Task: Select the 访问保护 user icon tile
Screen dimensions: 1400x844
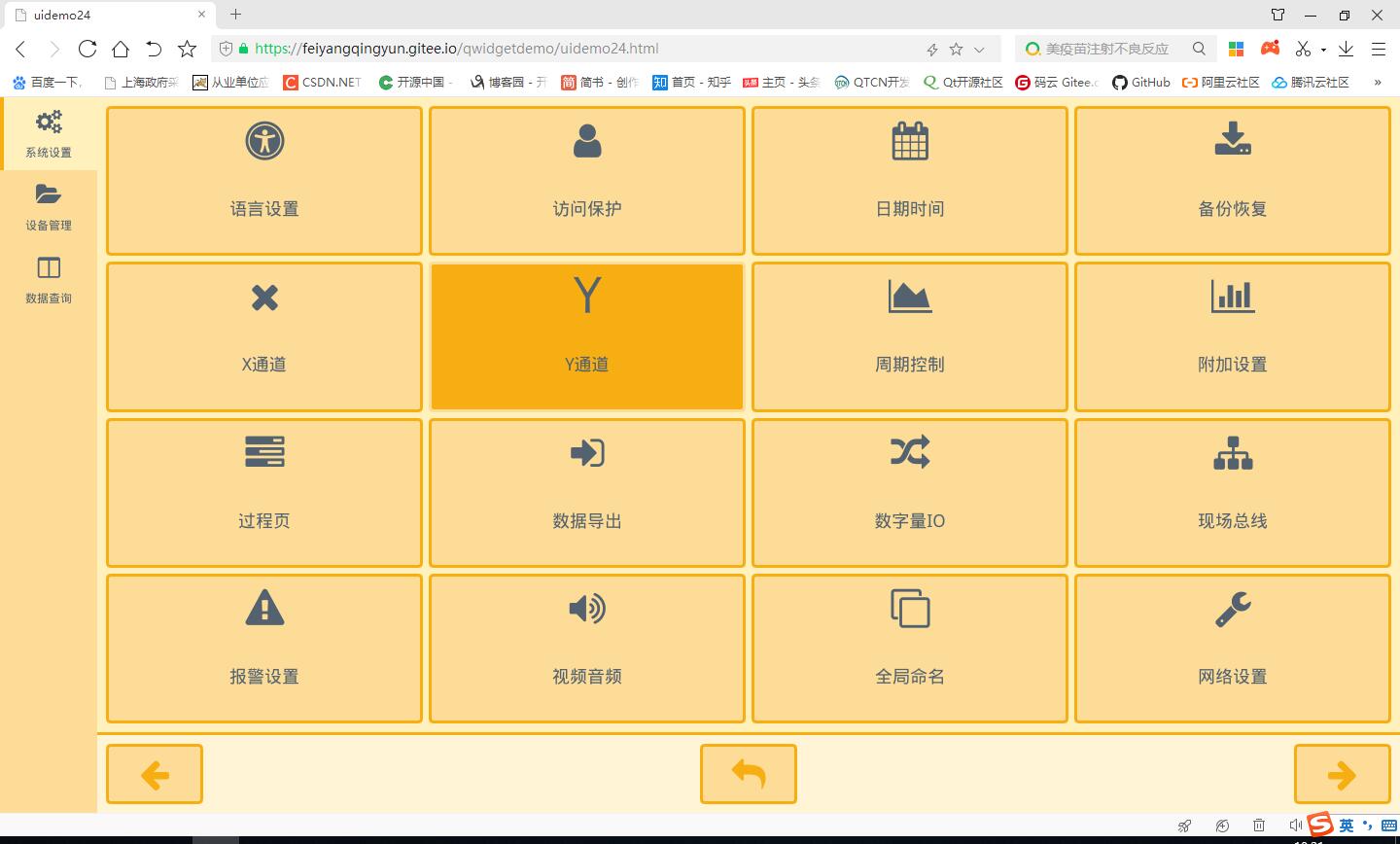Action: click(x=586, y=181)
